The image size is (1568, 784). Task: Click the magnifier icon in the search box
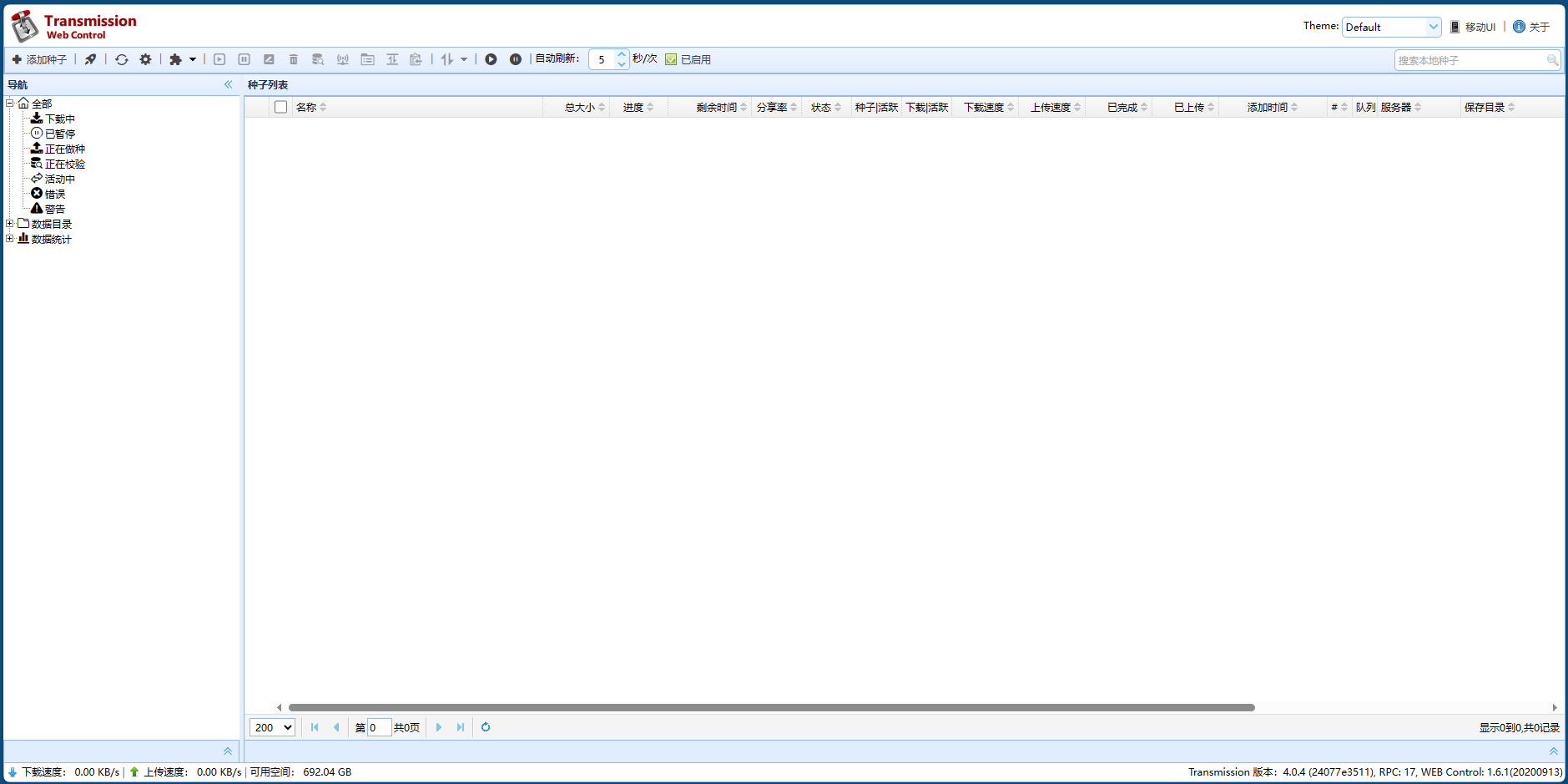click(1552, 60)
